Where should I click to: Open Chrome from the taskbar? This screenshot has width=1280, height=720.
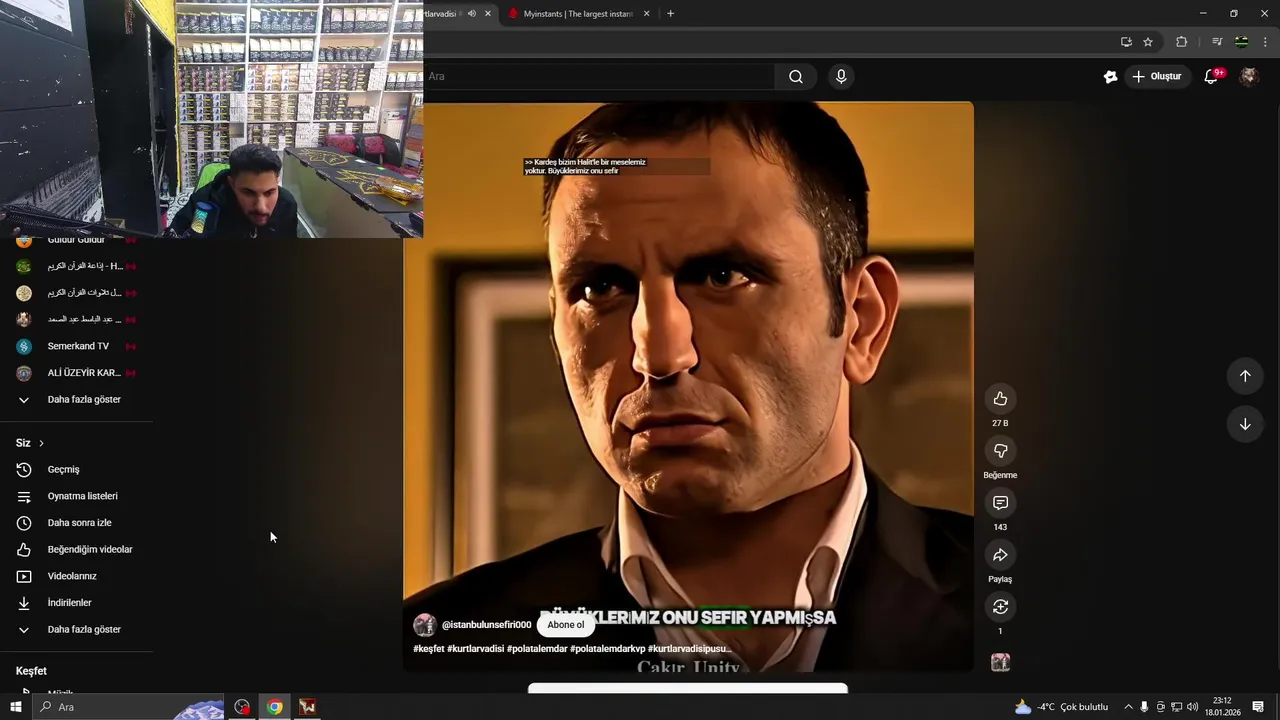274,707
